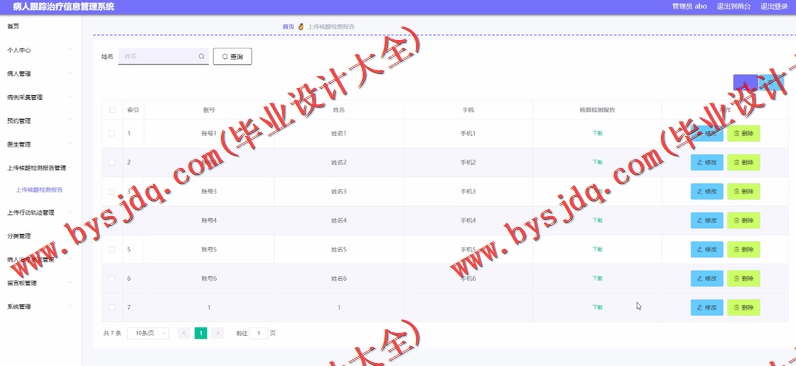This screenshot has height=366, width=796.
Task: Click the 账号3 cell
Action: click(x=209, y=191)
